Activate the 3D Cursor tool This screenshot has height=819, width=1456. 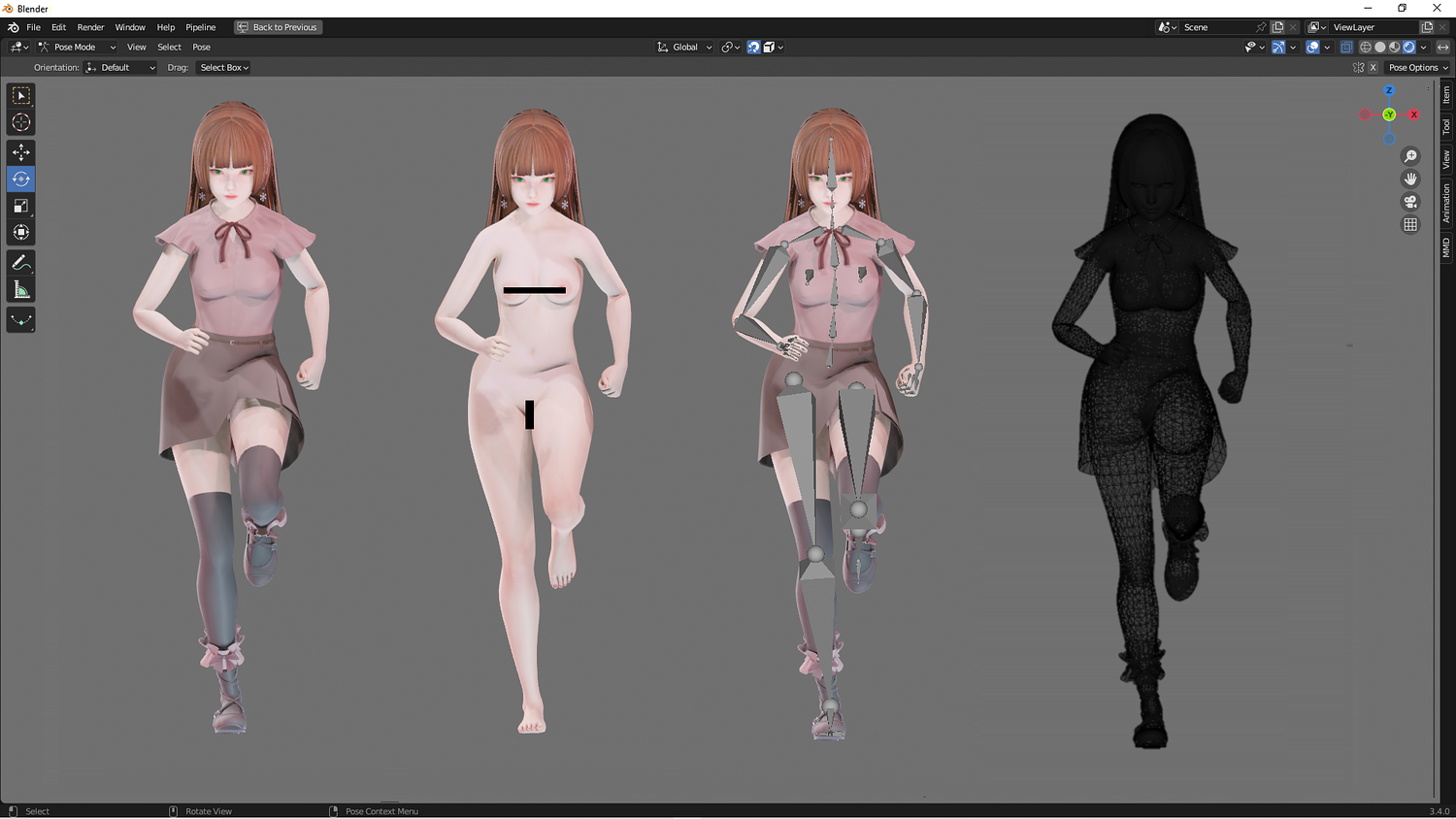(x=20, y=122)
